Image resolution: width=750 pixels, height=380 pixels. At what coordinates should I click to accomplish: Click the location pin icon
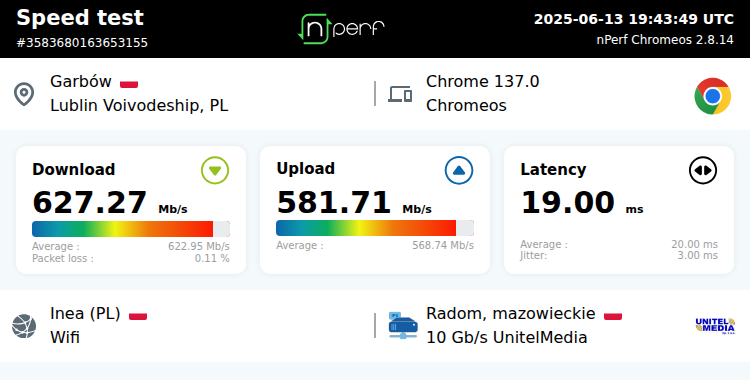coord(24,94)
